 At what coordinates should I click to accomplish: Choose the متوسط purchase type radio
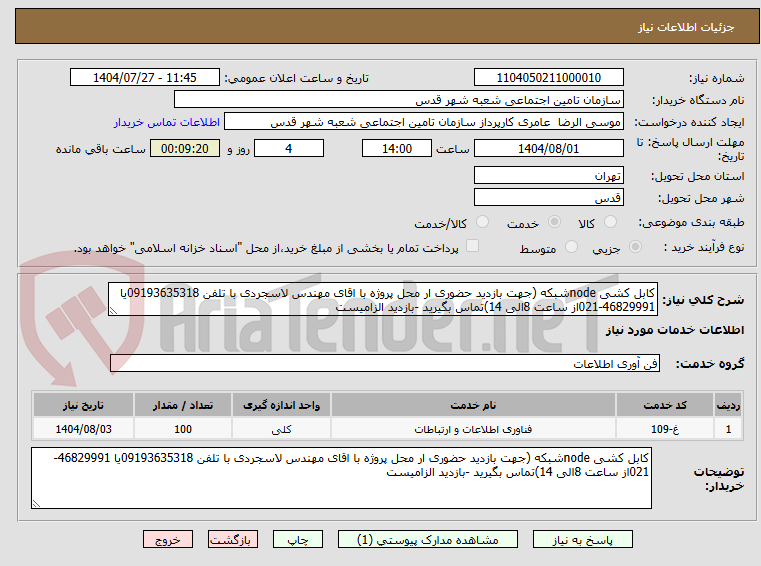click(x=571, y=247)
